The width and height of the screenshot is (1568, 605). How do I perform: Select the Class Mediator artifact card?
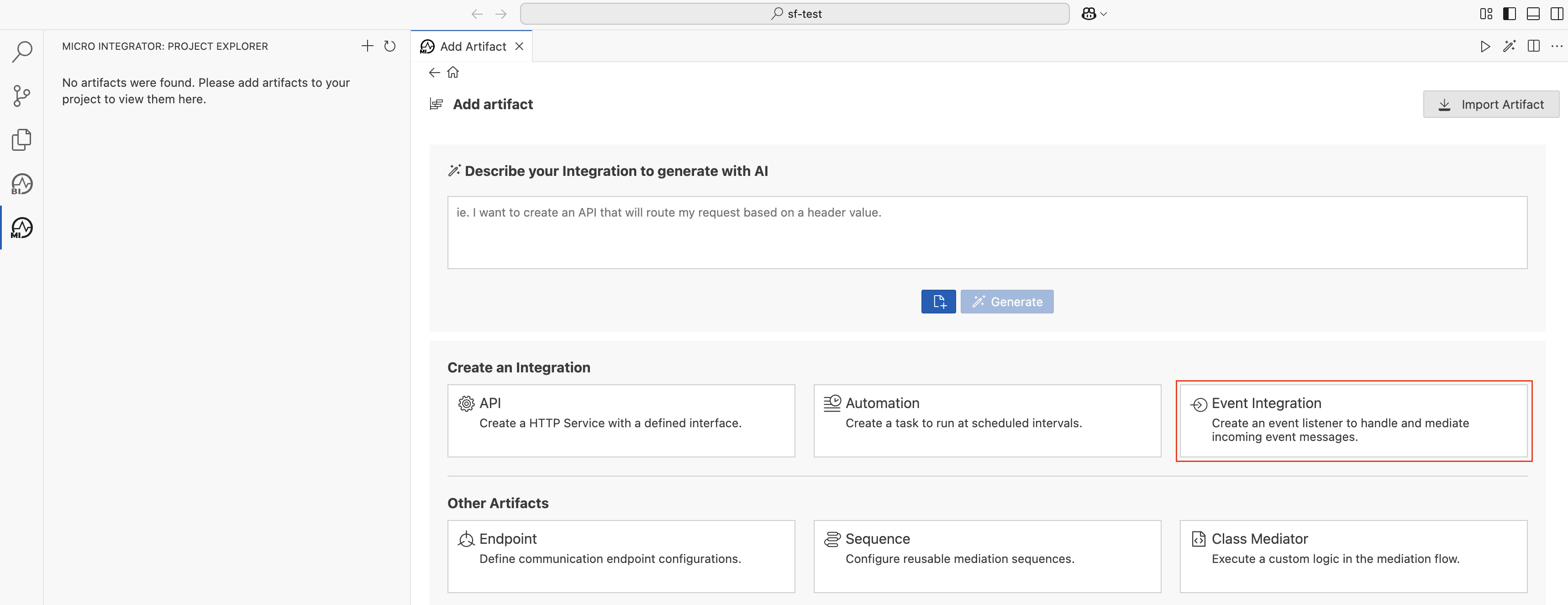click(x=1353, y=556)
